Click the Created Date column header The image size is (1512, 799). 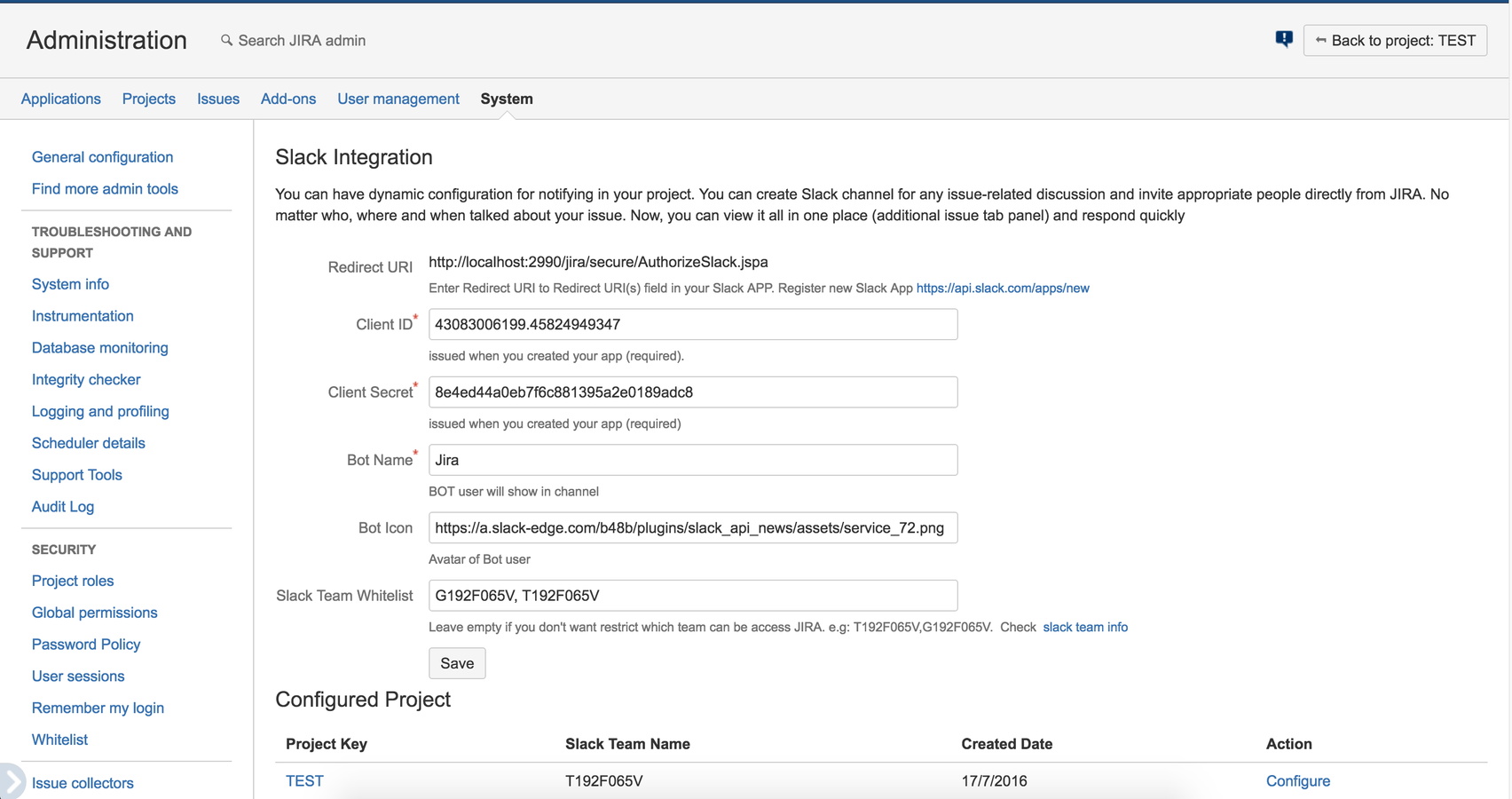(1006, 744)
